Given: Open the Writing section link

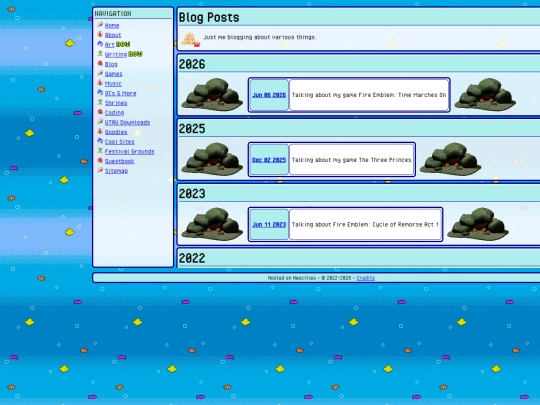Looking at the screenshot, I should (116, 54).
